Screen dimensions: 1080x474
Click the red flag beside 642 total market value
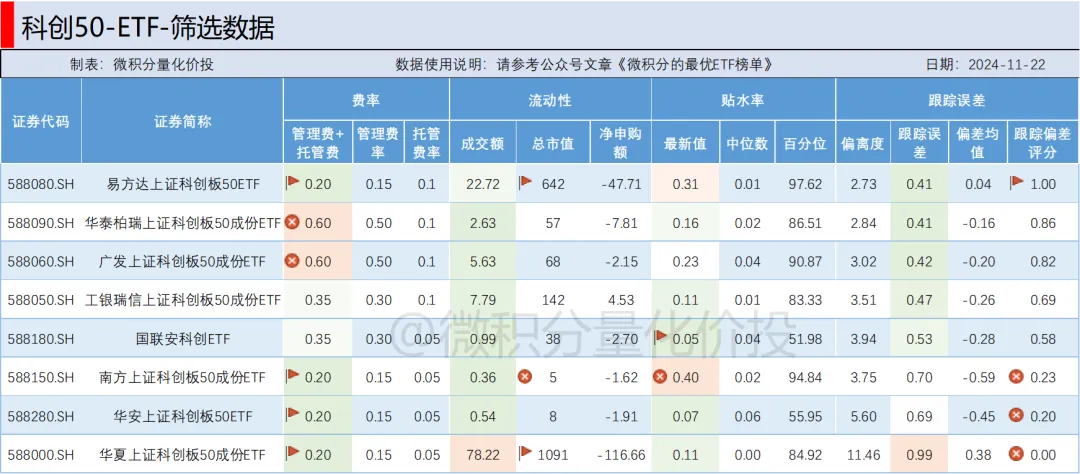point(526,183)
